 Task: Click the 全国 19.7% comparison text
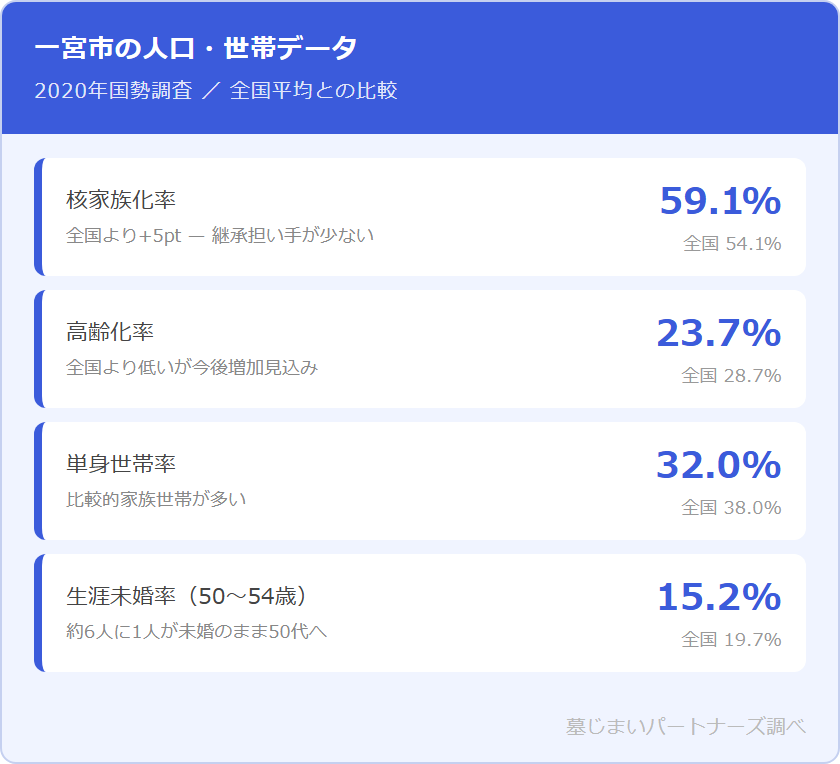731,640
